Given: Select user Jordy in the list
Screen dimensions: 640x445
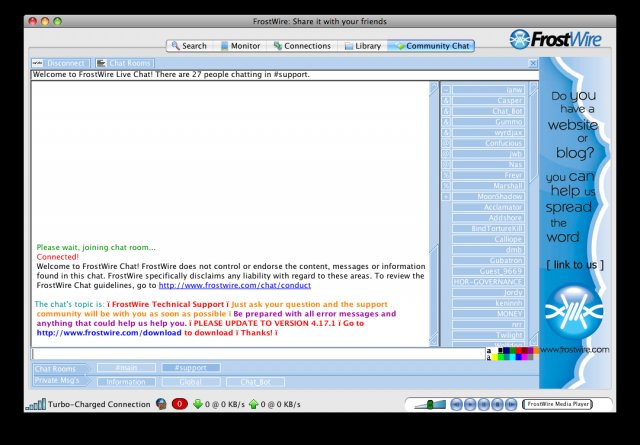Looking at the screenshot, I should tap(488, 292).
